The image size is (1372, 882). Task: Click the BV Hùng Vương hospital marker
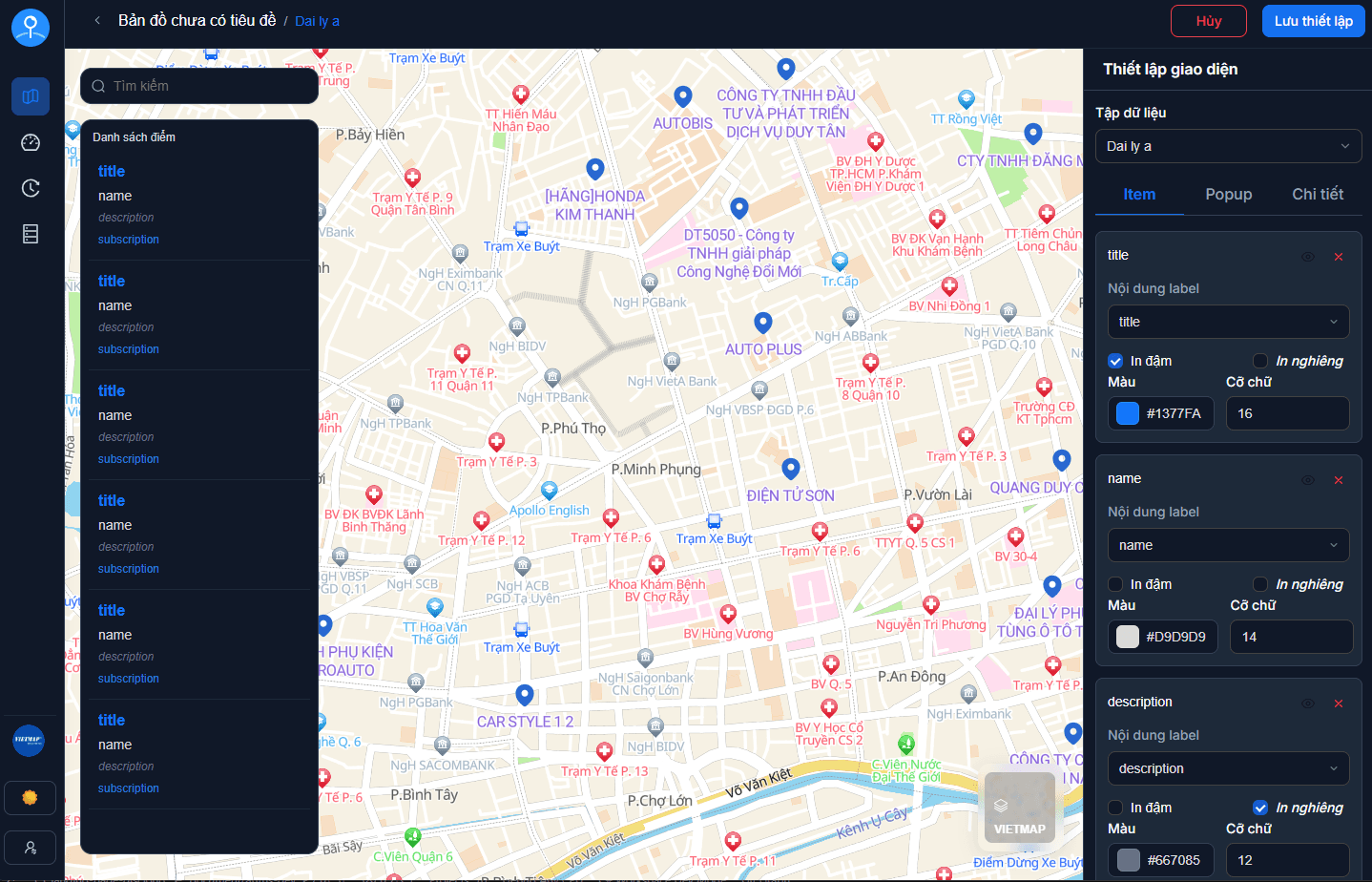pos(728,614)
